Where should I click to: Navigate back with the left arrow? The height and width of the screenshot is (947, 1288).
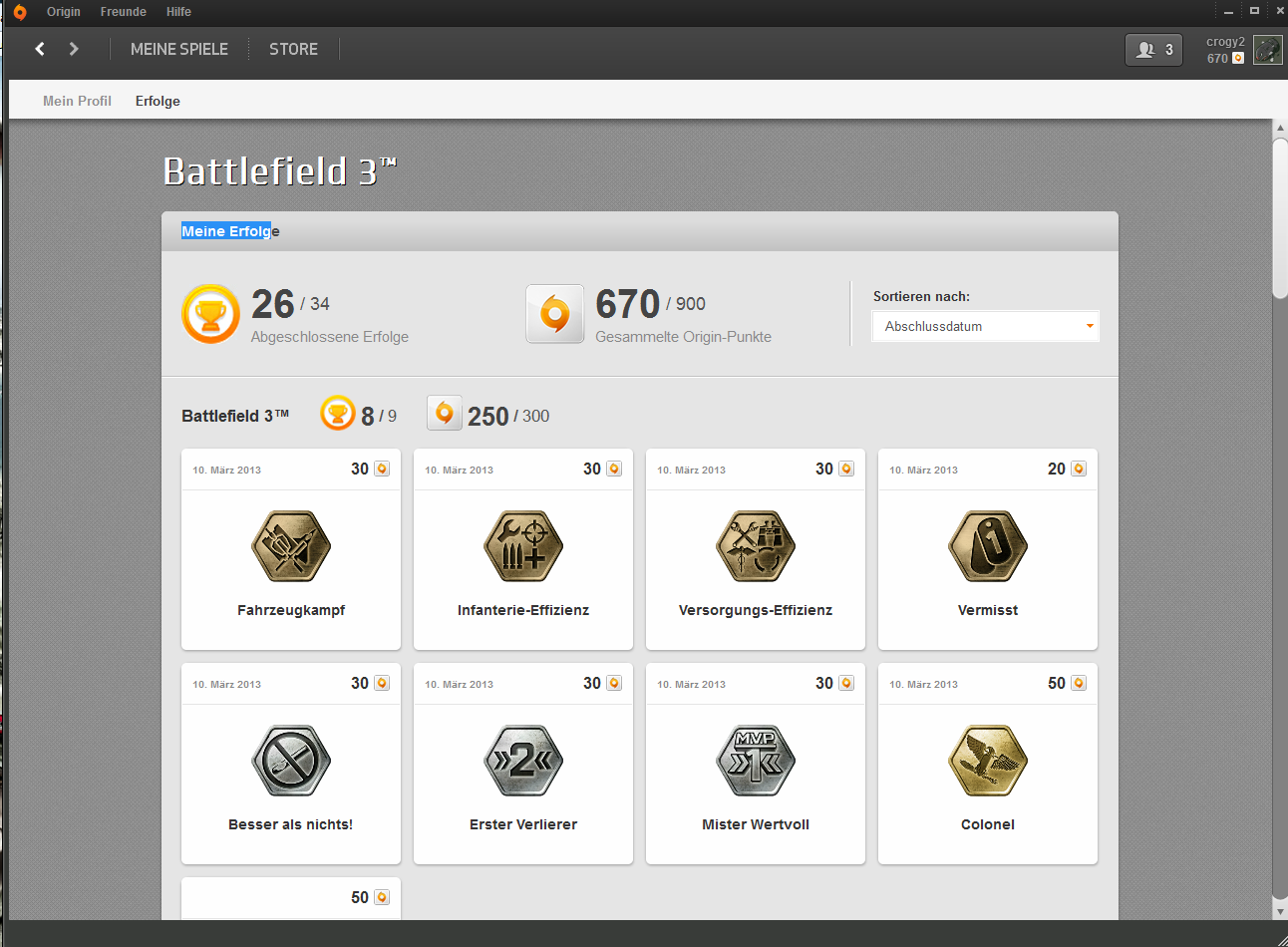(40, 49)
